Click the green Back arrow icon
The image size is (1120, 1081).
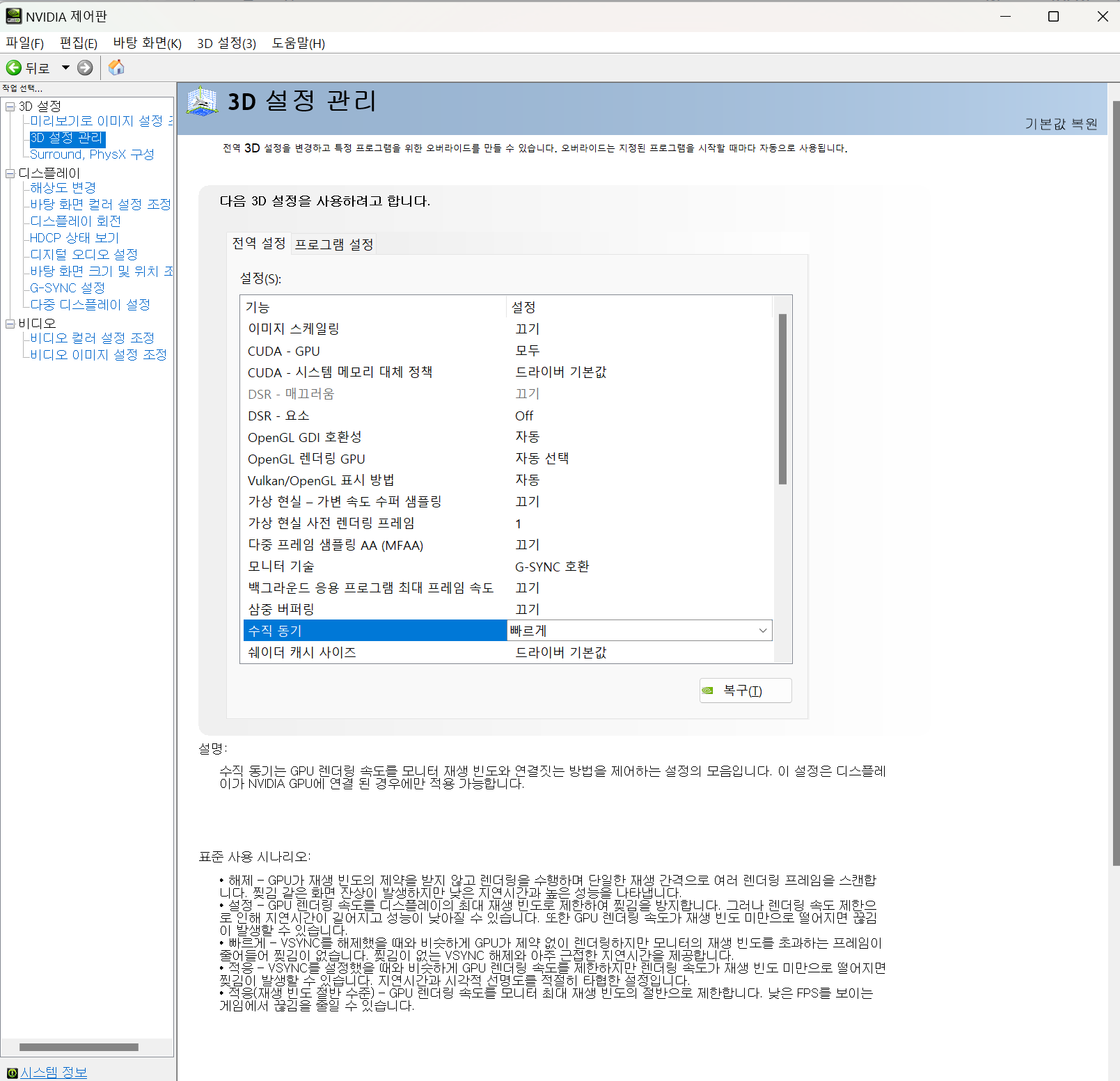pos(14,68)
